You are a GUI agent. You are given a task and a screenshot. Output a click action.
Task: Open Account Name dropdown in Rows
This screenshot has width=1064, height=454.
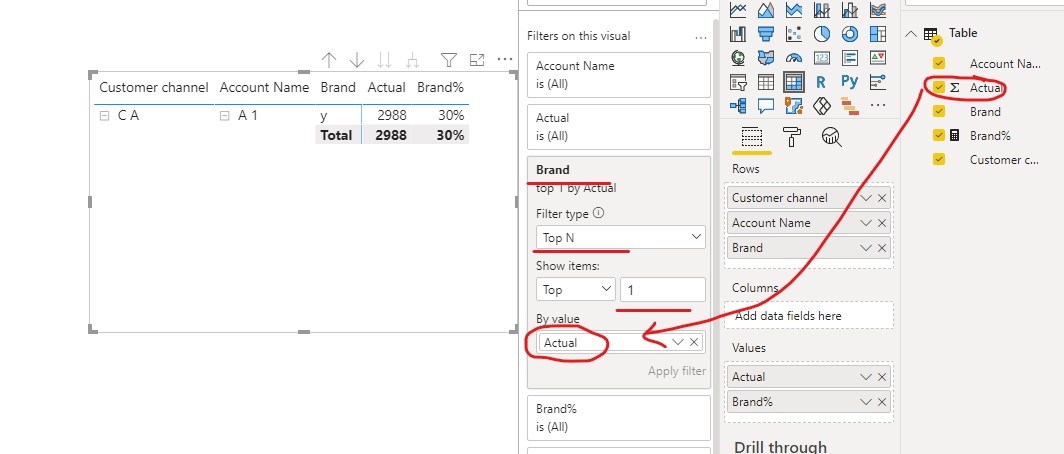click(x=866, y=223)
